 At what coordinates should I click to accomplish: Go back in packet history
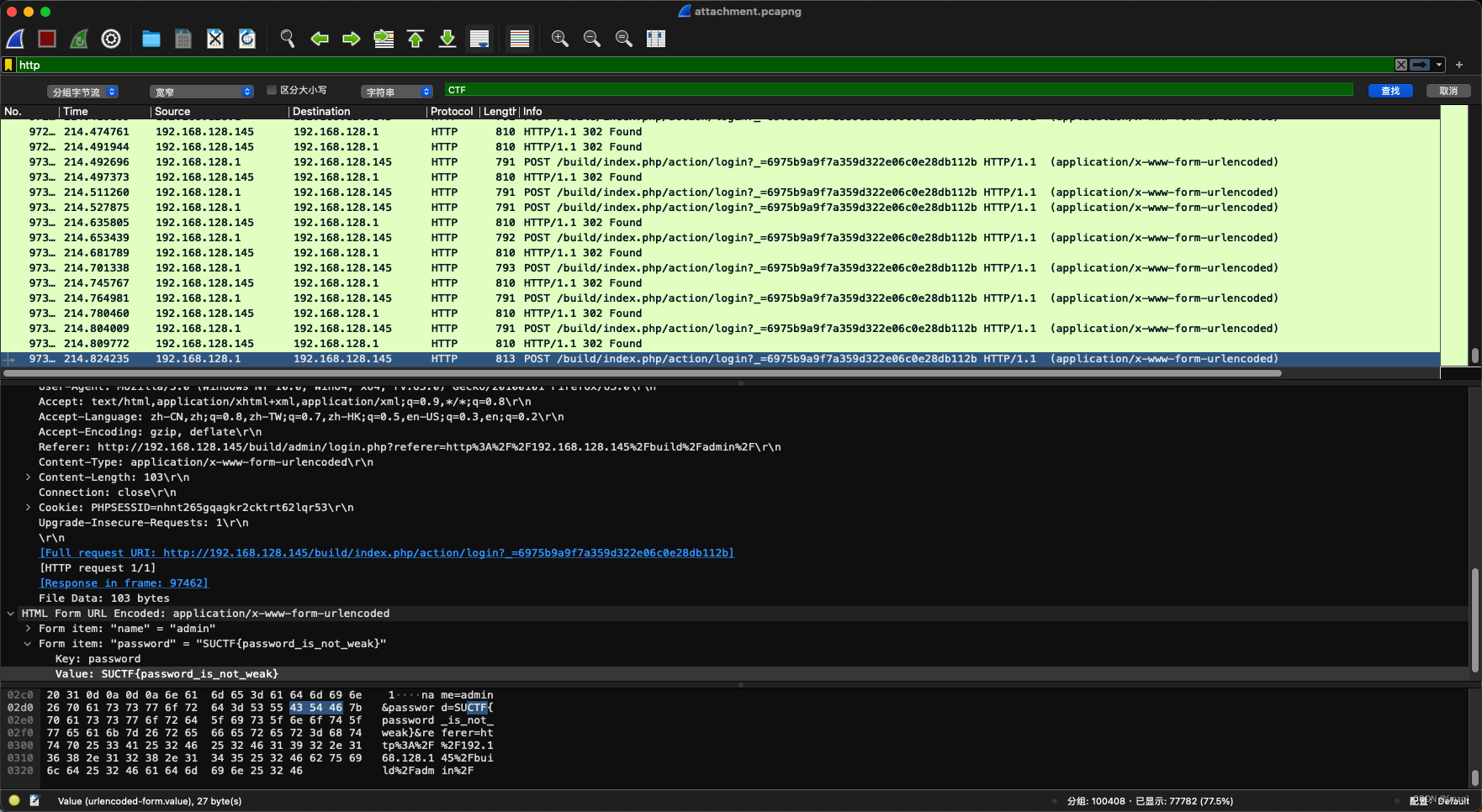[x=320, y=39]
